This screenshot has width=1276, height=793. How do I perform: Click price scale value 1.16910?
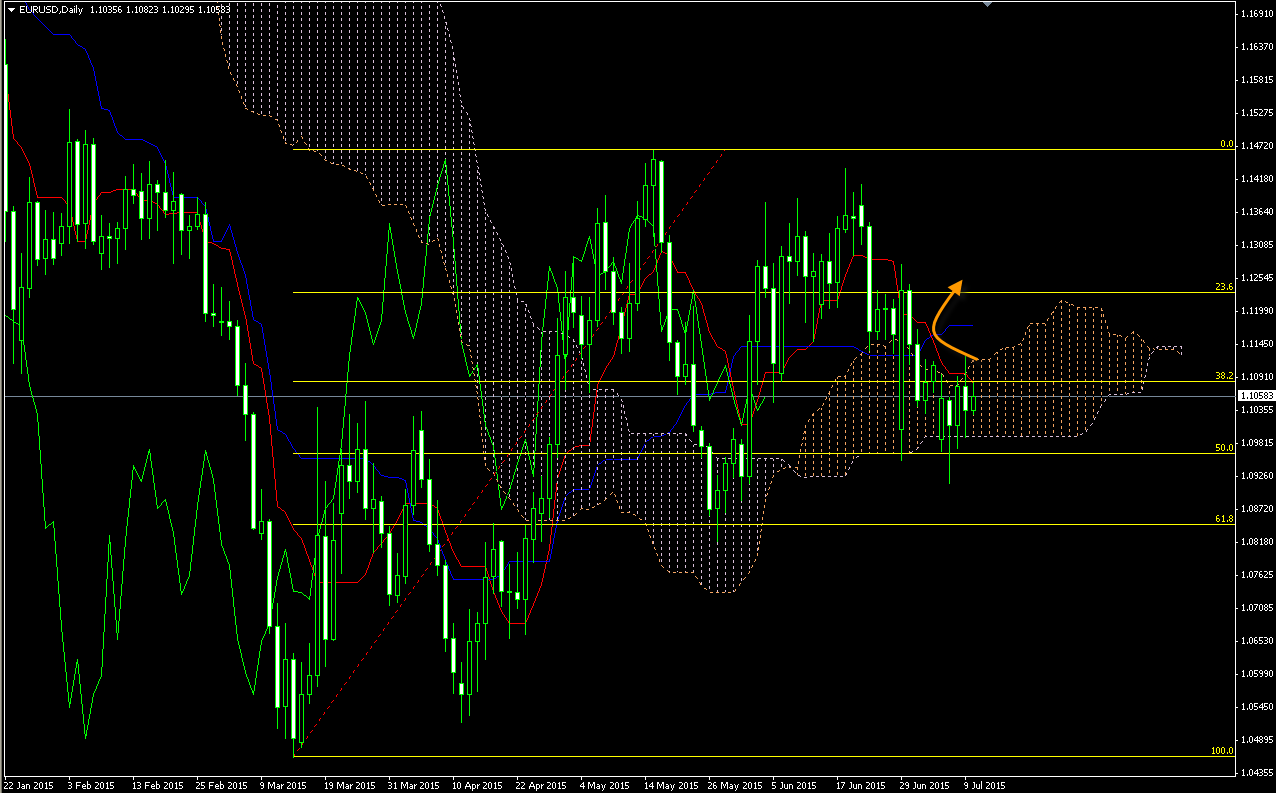1257,15
